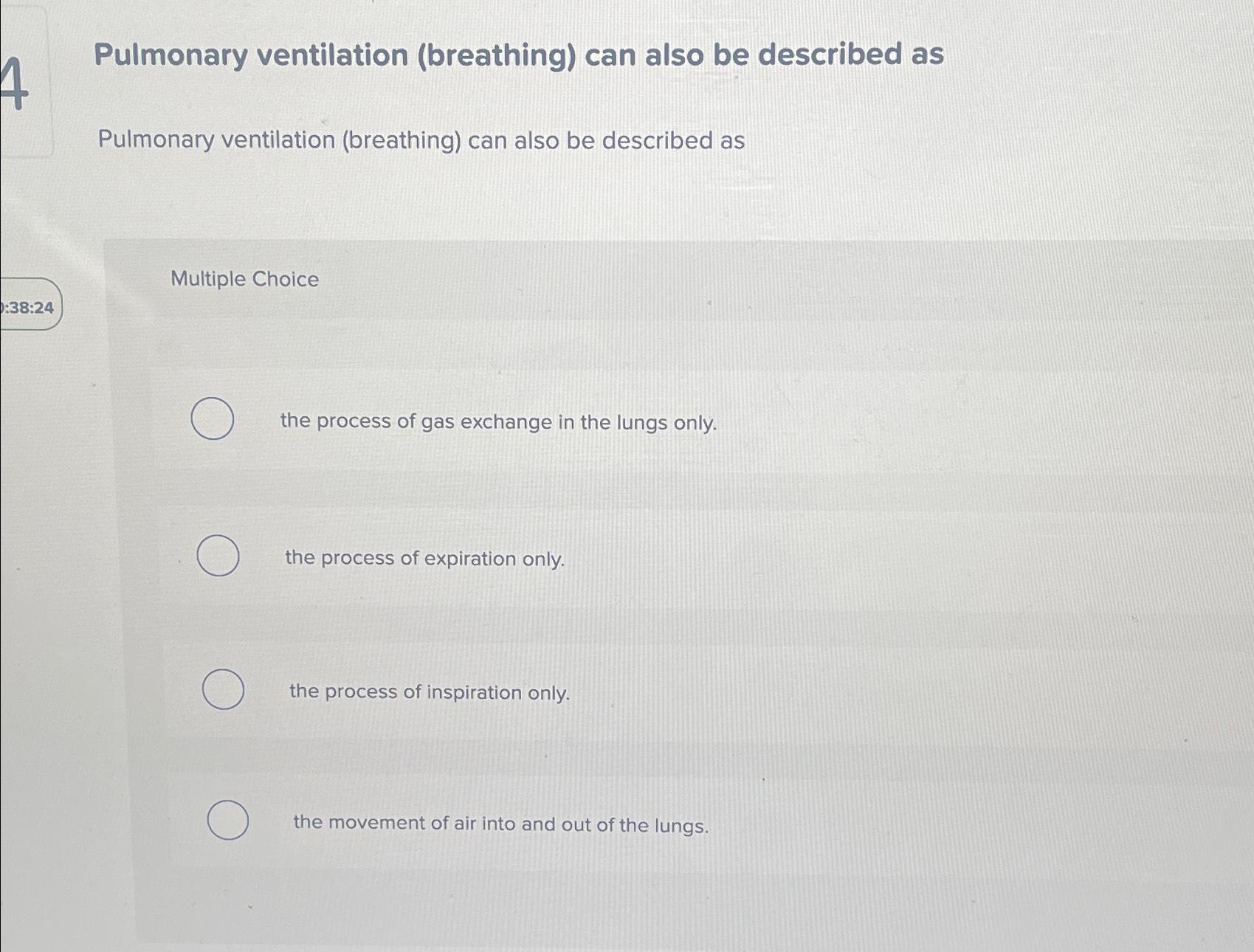This screenshot has width=1254, height=952.
Task: Select radio button for expiration only option
Action: coord(219,554)
